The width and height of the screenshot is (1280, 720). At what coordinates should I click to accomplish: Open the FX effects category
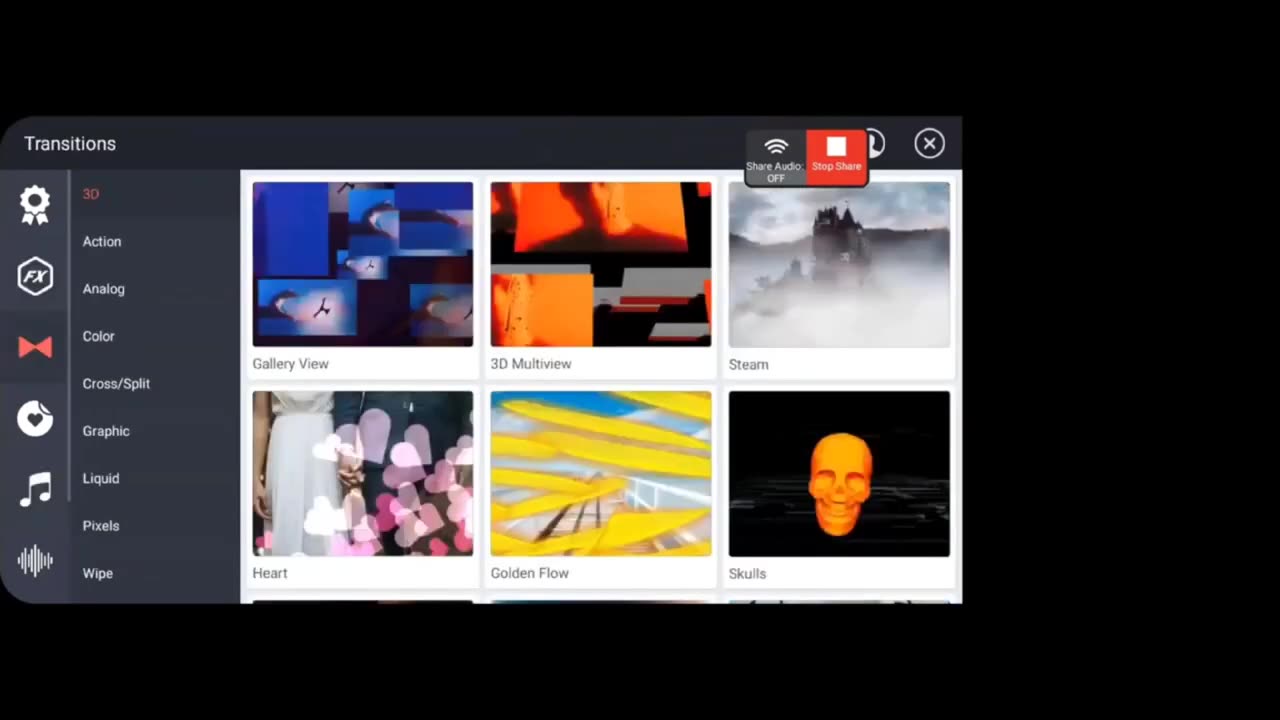click(35, 276)
